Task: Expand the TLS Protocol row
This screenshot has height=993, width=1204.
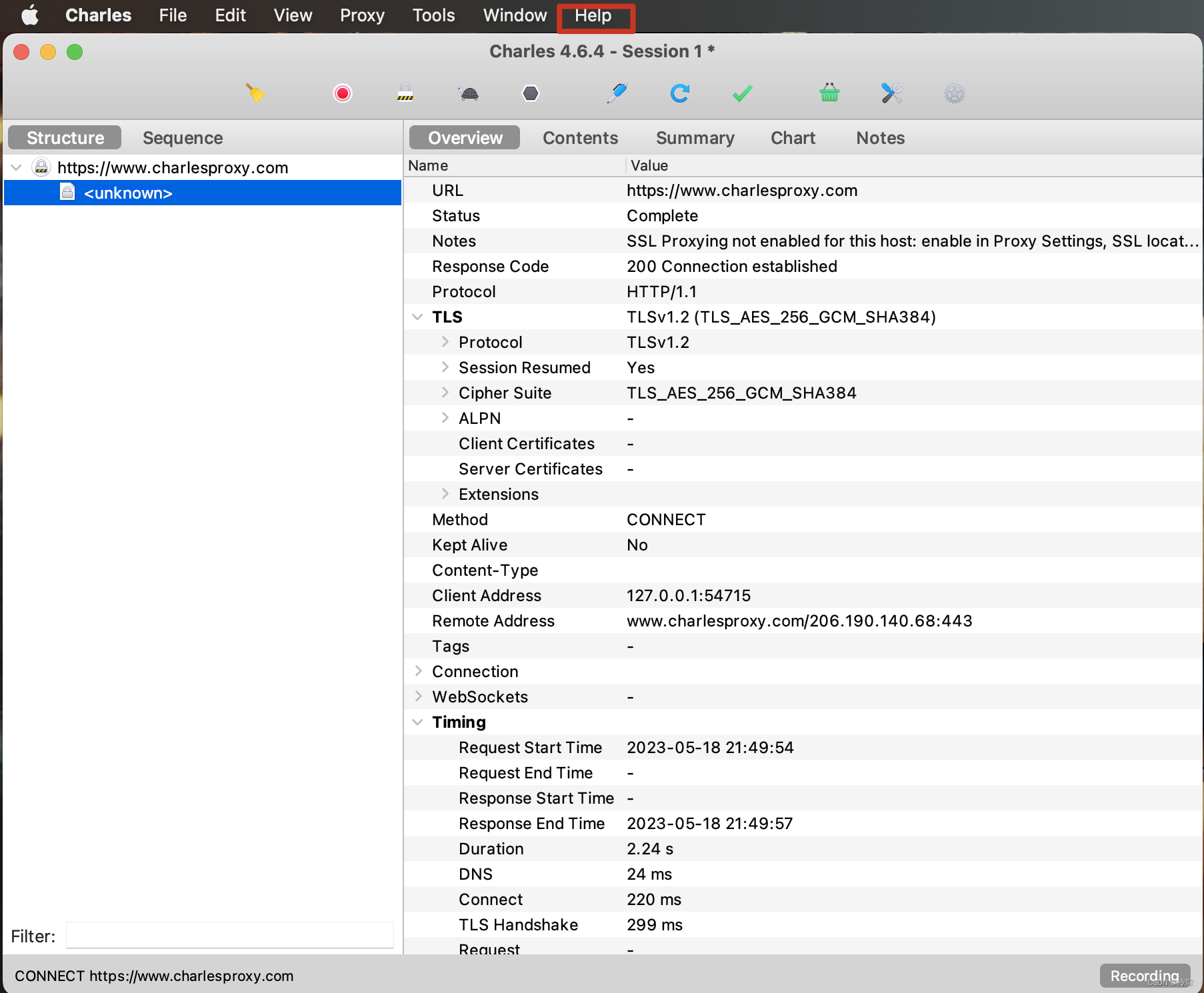Action: (x=445, y=342)
